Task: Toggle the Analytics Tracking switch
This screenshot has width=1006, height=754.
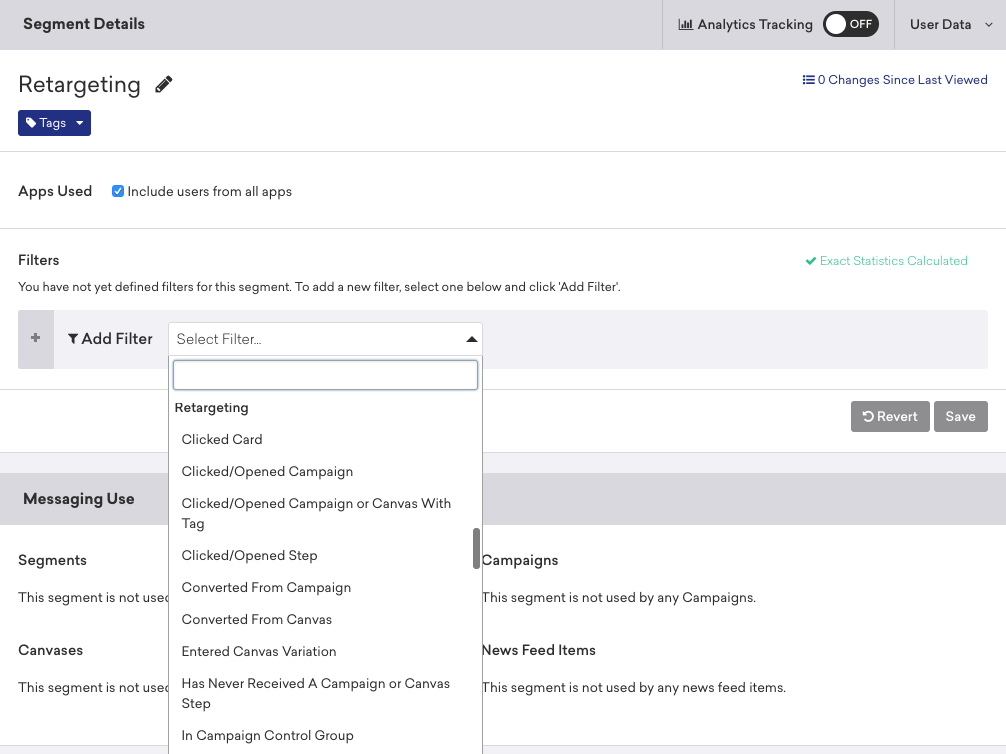Action: pyautogui.click(x=850, y=25)
